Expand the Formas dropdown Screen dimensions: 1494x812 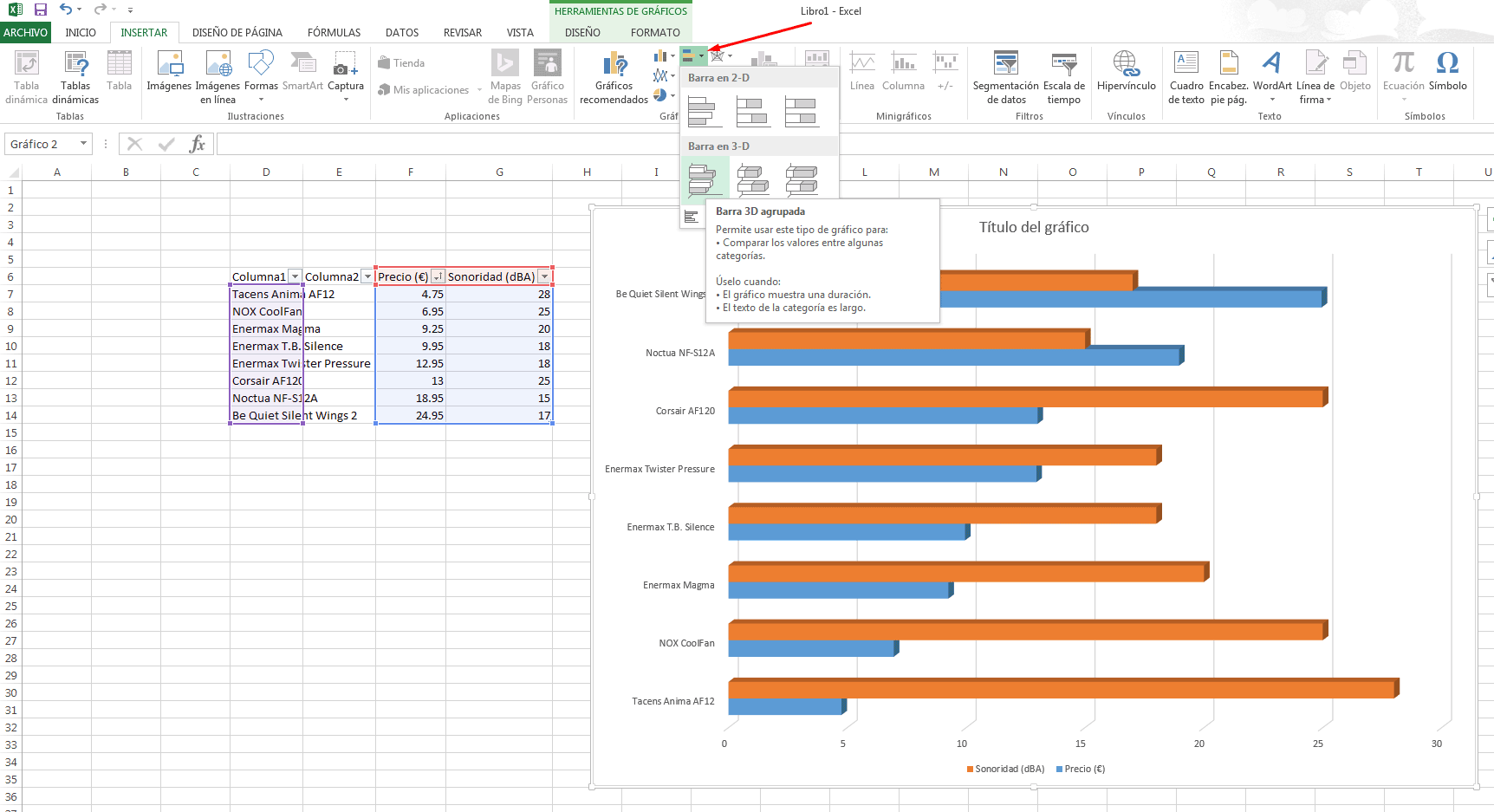coord(261,100)
